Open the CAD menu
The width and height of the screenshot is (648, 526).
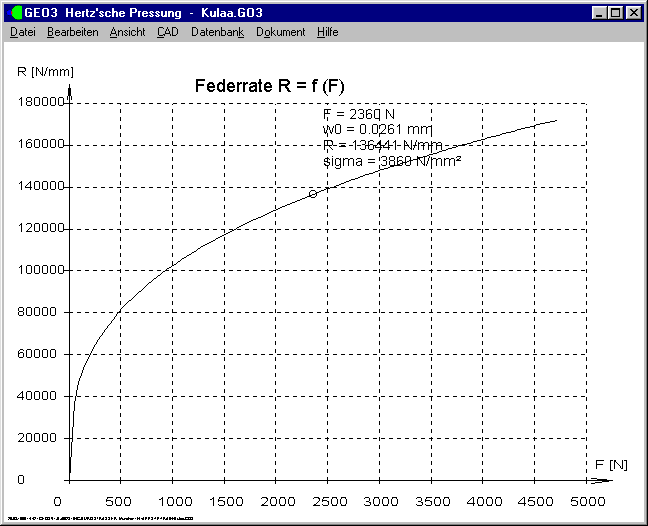167,32
